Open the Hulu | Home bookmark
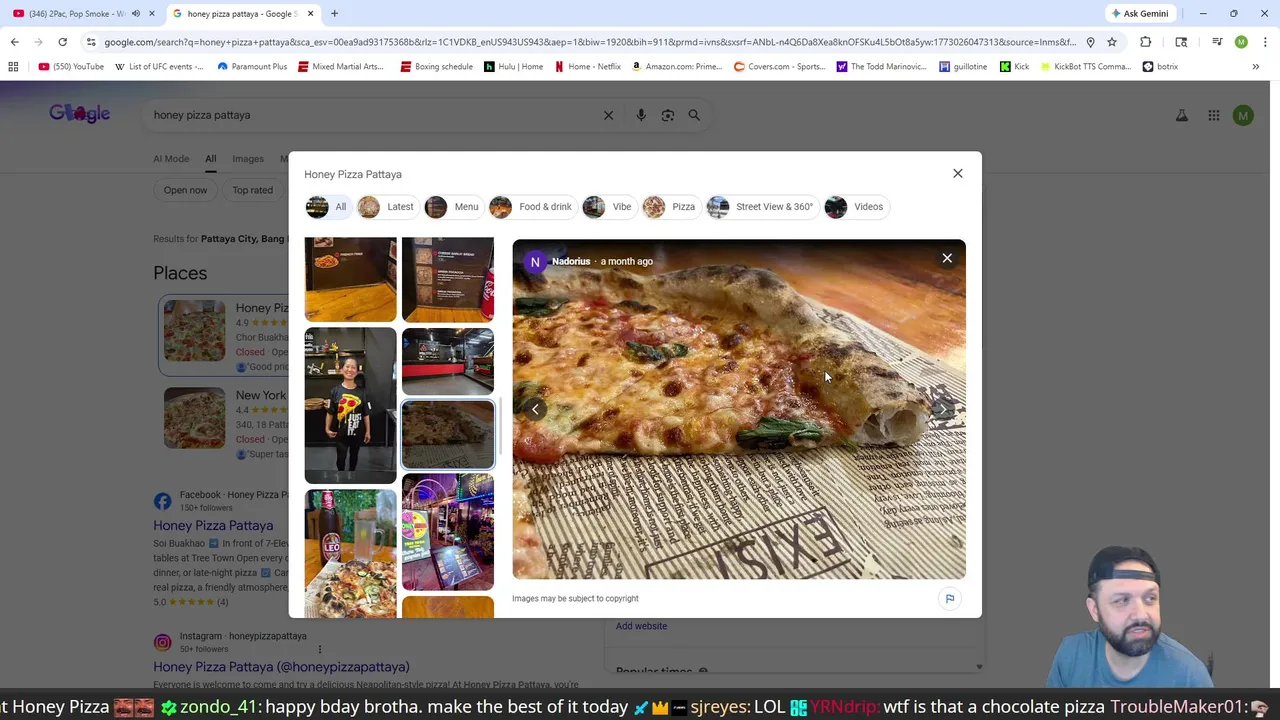1280x720 pixels. click(x=513, y=67)
